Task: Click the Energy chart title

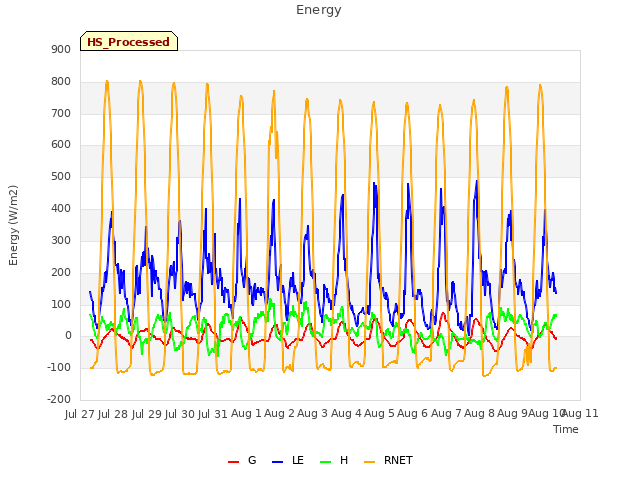Action: tap(319, 10)
